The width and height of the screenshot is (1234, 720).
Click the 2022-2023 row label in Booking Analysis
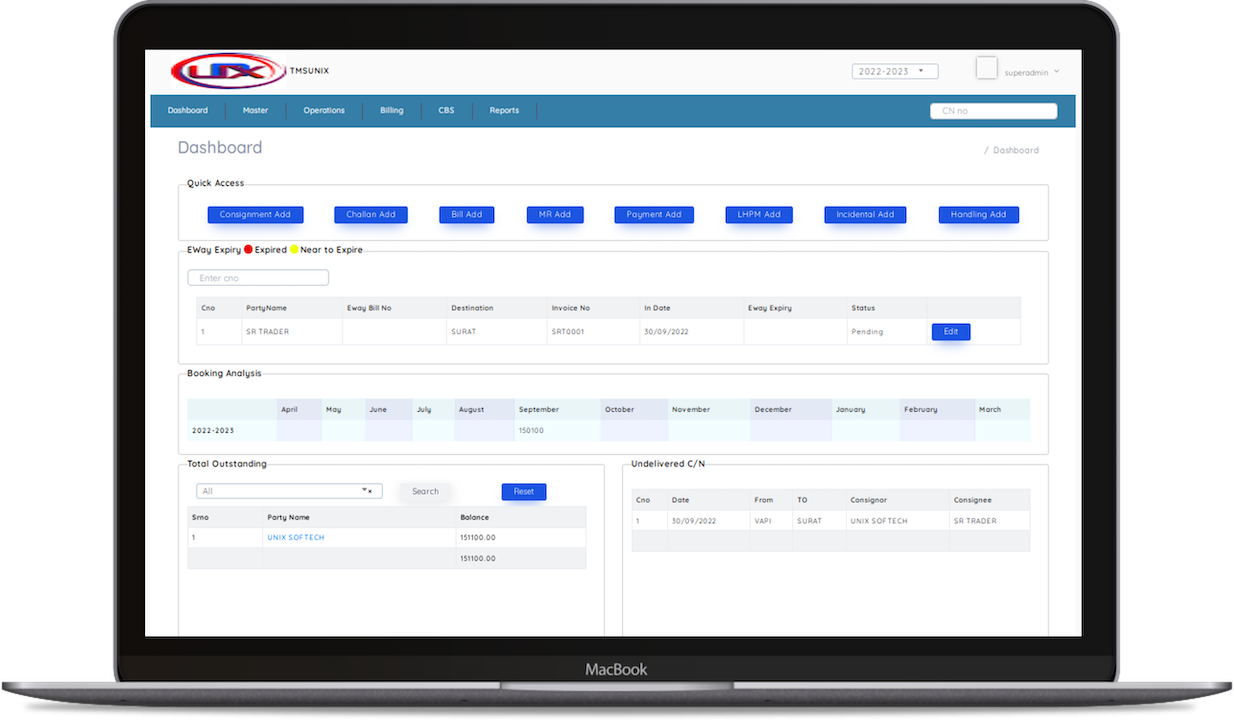213,431
